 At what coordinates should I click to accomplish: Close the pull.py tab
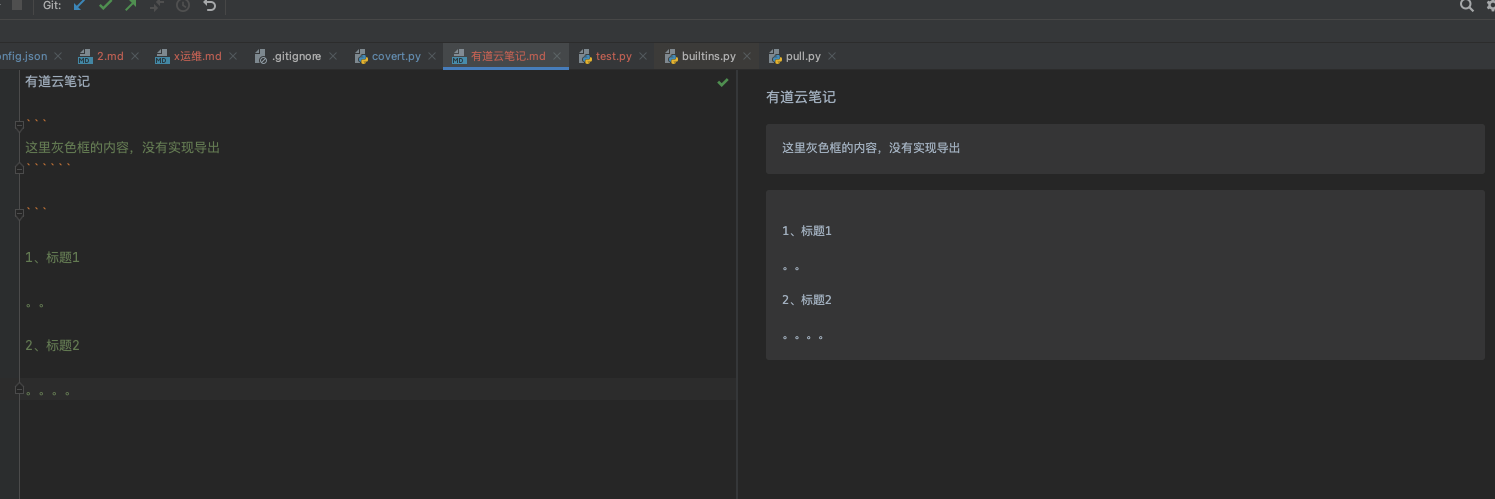[832, 56]
